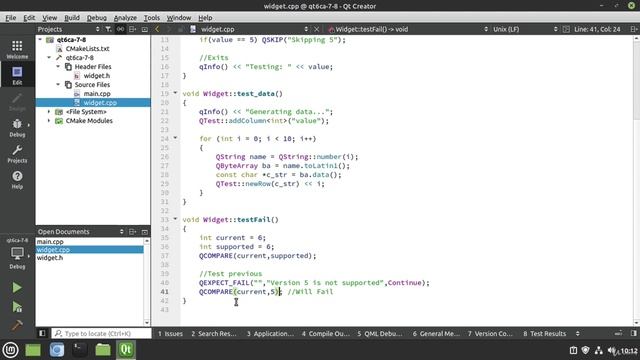Image resolution: width=640 pixels, height=360 pixels.
Task: Open the Debug menu
Action: click(97, 18)
